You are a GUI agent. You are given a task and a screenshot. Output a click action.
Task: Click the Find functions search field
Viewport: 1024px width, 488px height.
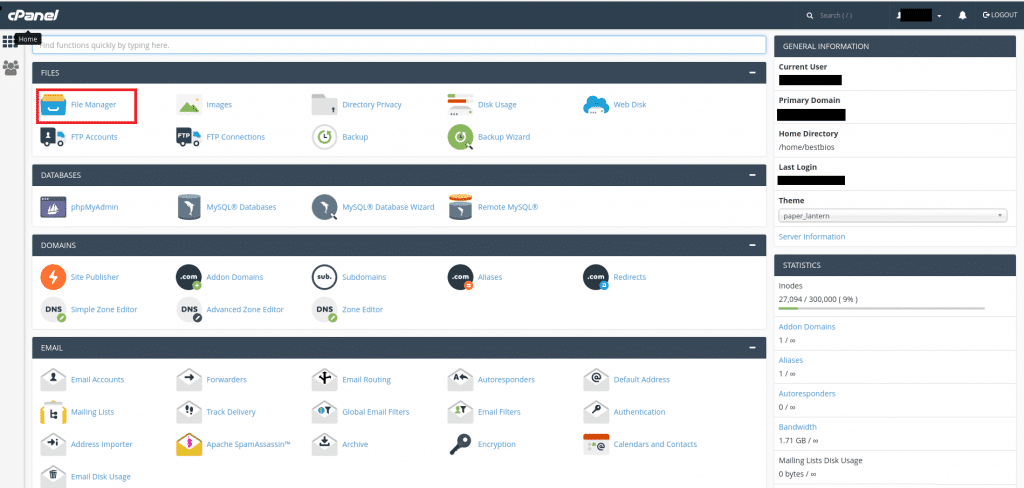point(398,45)
